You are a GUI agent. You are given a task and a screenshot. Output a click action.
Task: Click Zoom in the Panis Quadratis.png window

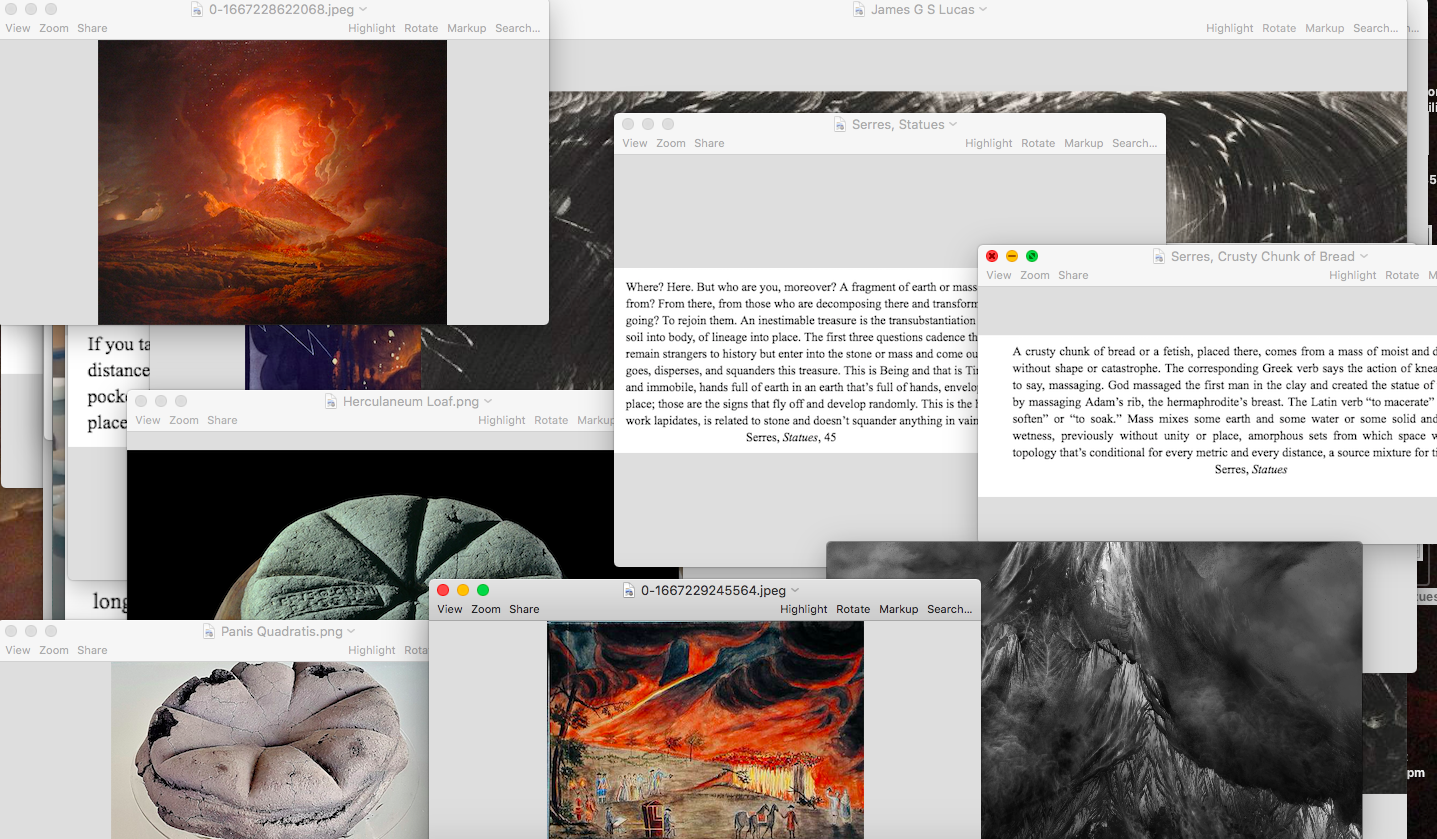(54, 650)
